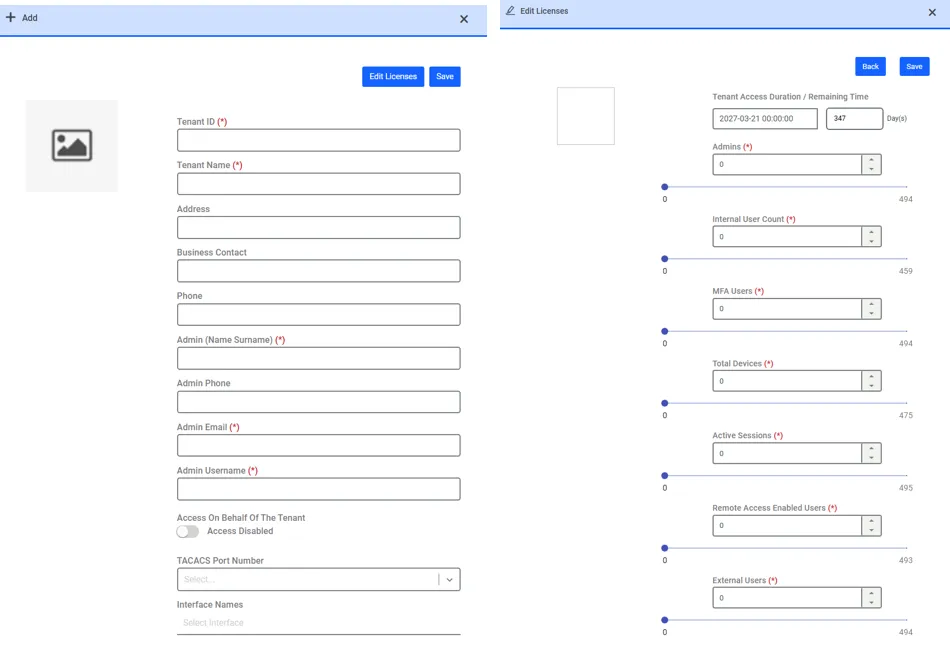Click the External Users number field
Screen dimensions: 950x669
(x=787, y=597)
